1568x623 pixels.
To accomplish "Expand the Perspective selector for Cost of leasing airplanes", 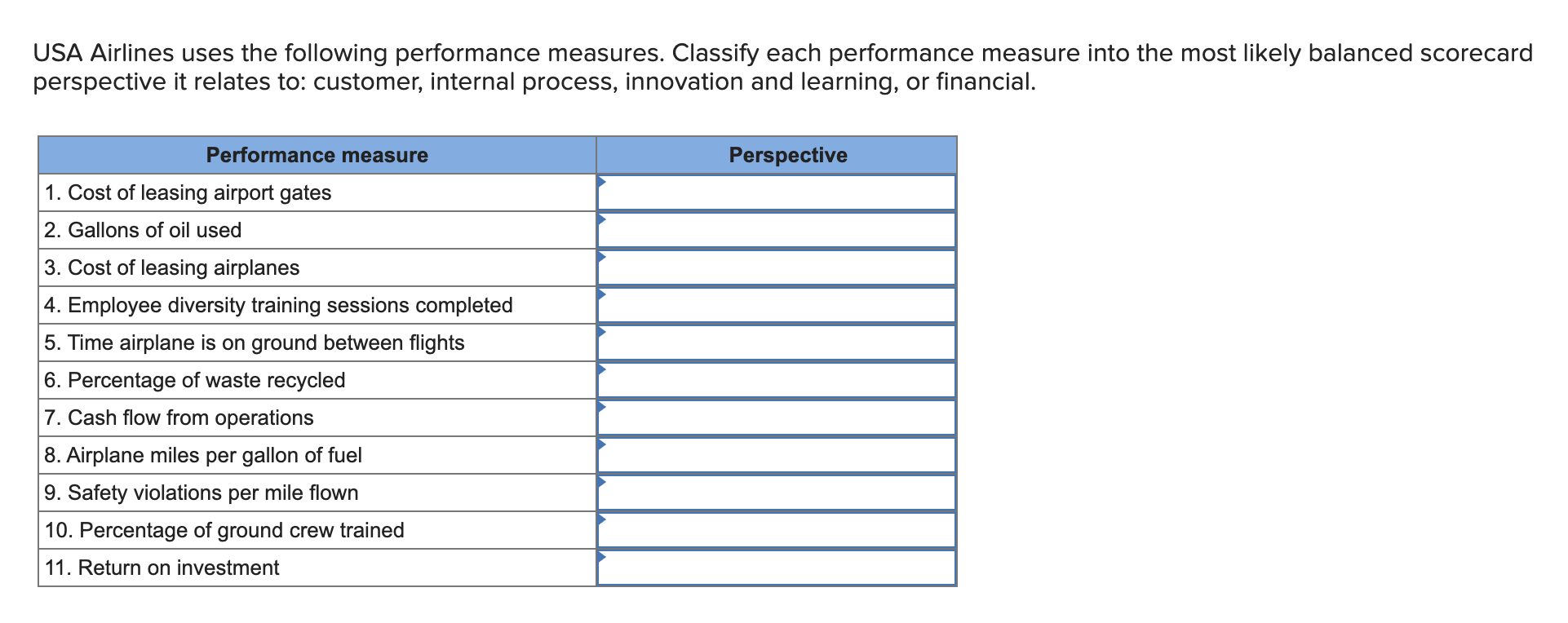I will point(775,267).
